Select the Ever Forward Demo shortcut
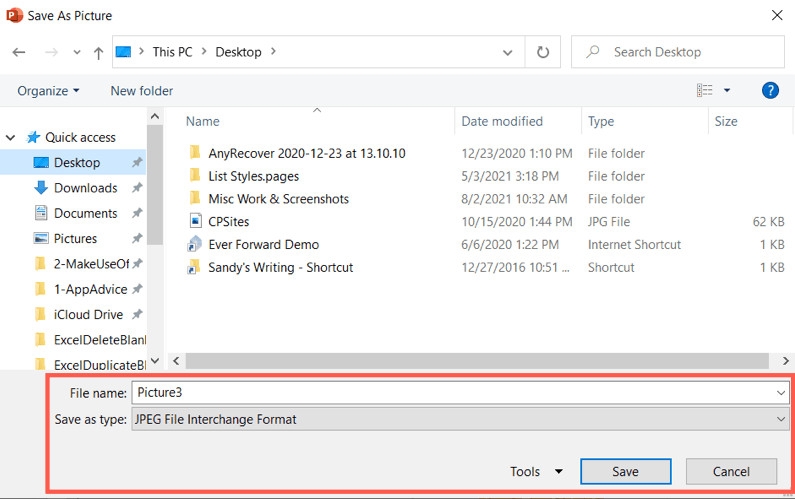Screen dimensions: 795x499 coord(264,244)
